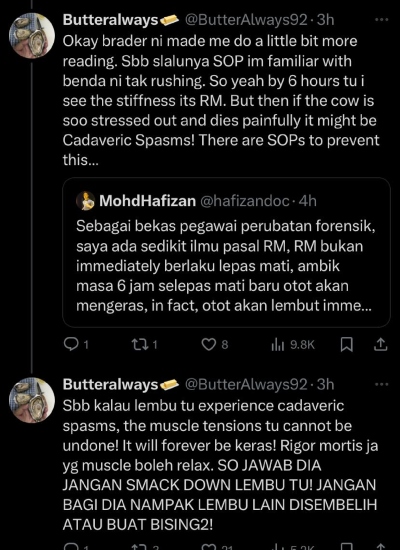The image size is (400, 550).
Task: View analytics showing 9.8K views
Action: pos(293,345)
